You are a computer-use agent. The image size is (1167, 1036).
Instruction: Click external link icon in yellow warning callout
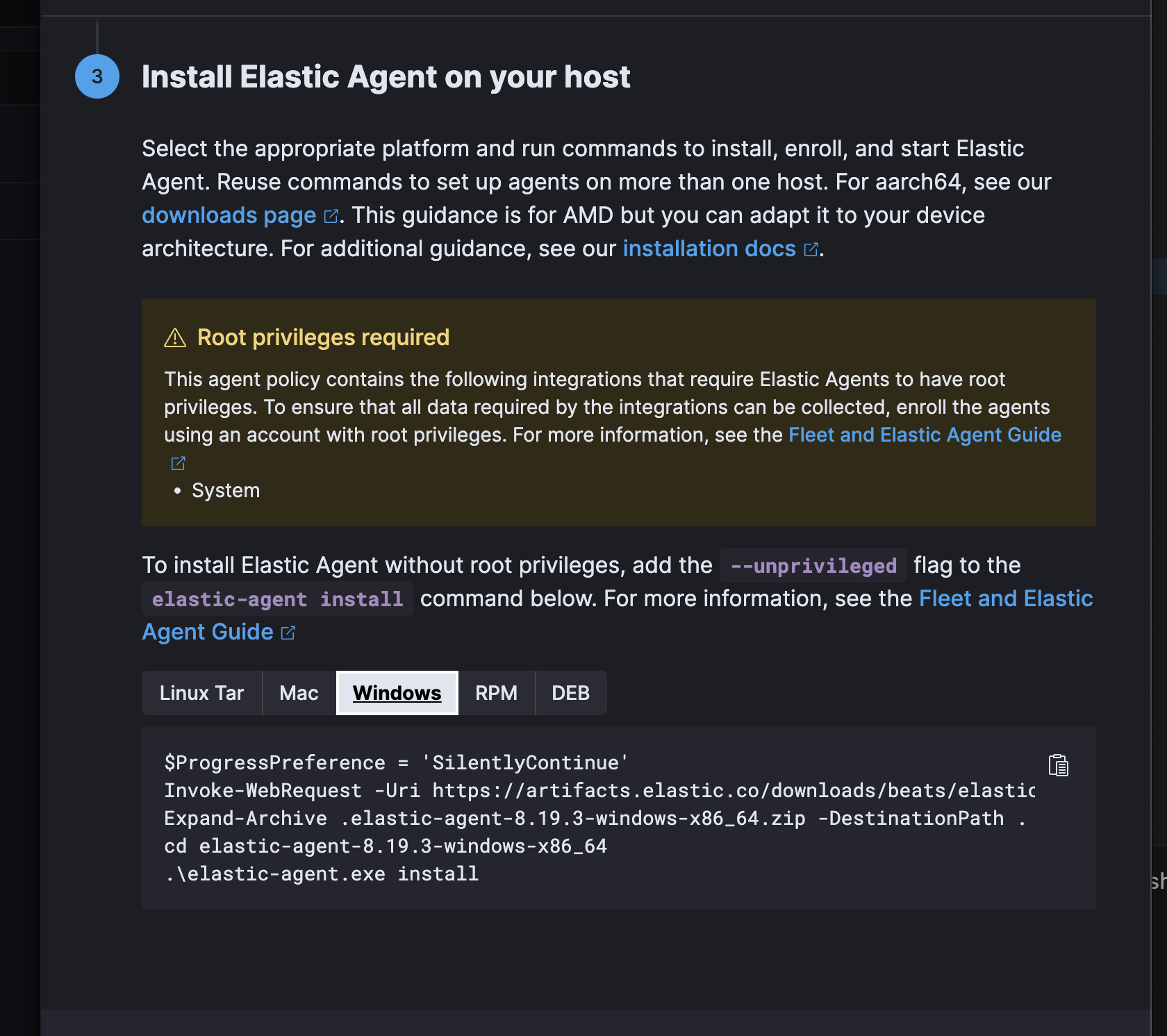pyautogui.click(x=178, y=463)
